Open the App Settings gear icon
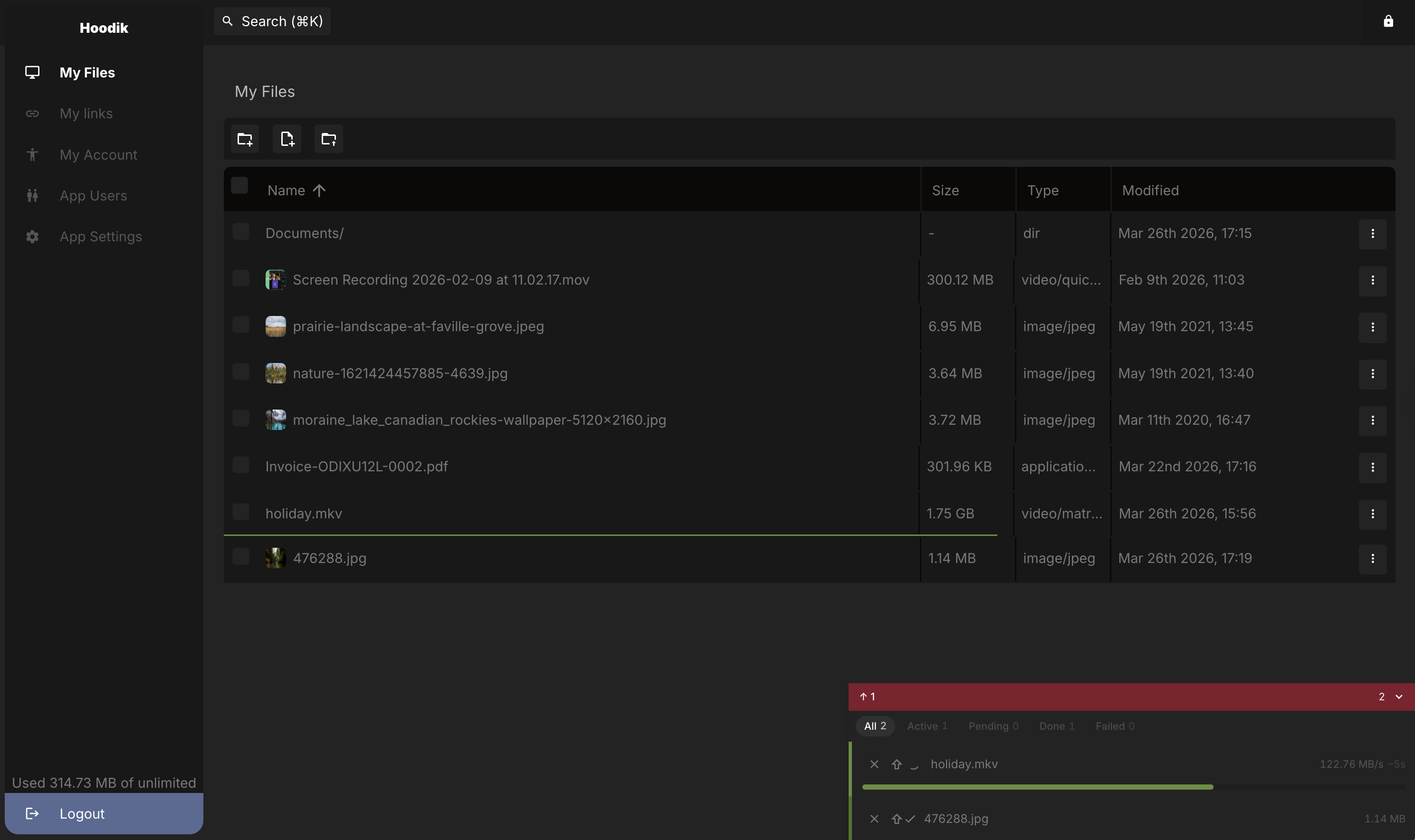 tap(32, 237)
